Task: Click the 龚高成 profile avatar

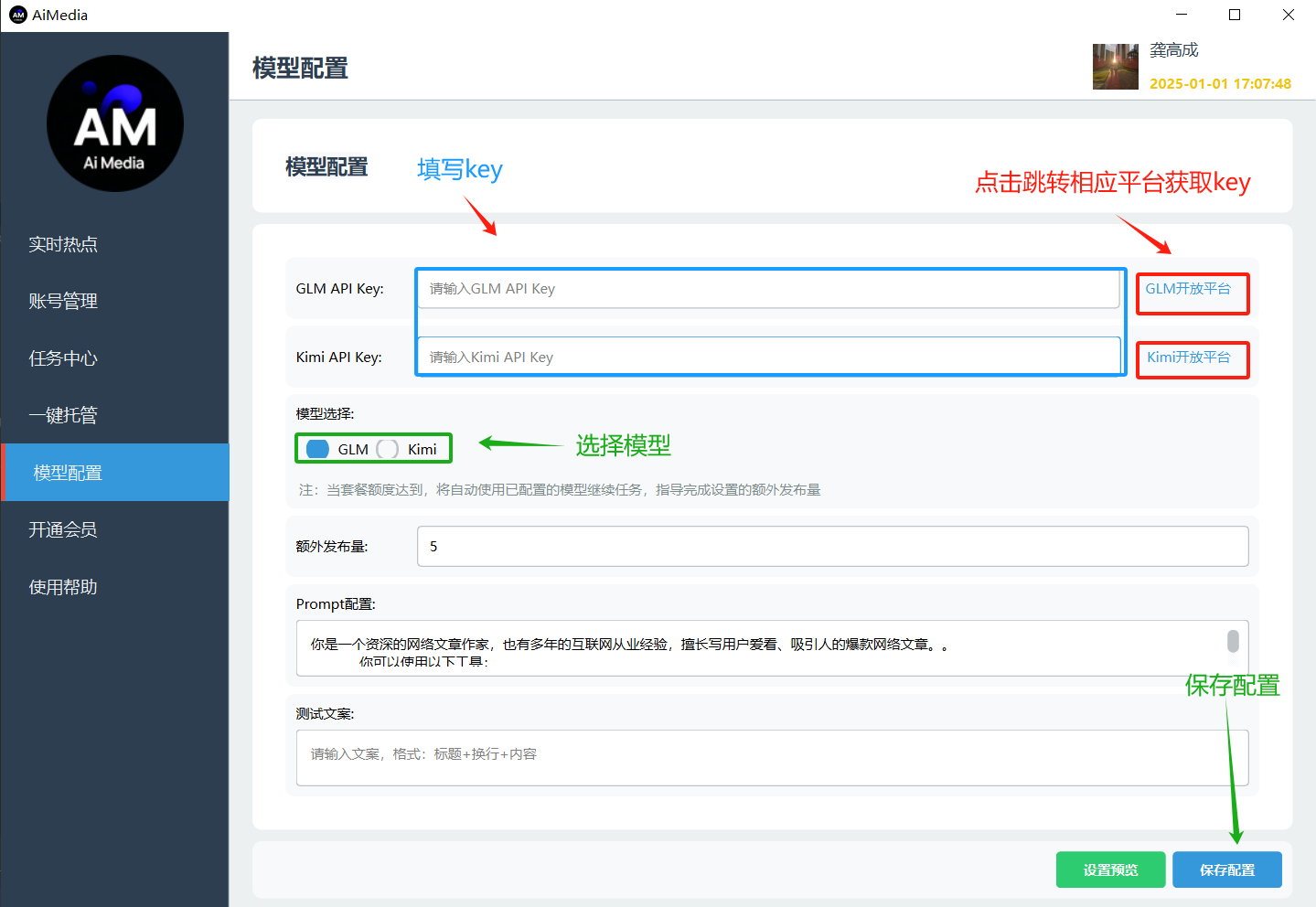Action: point(1116,67)
